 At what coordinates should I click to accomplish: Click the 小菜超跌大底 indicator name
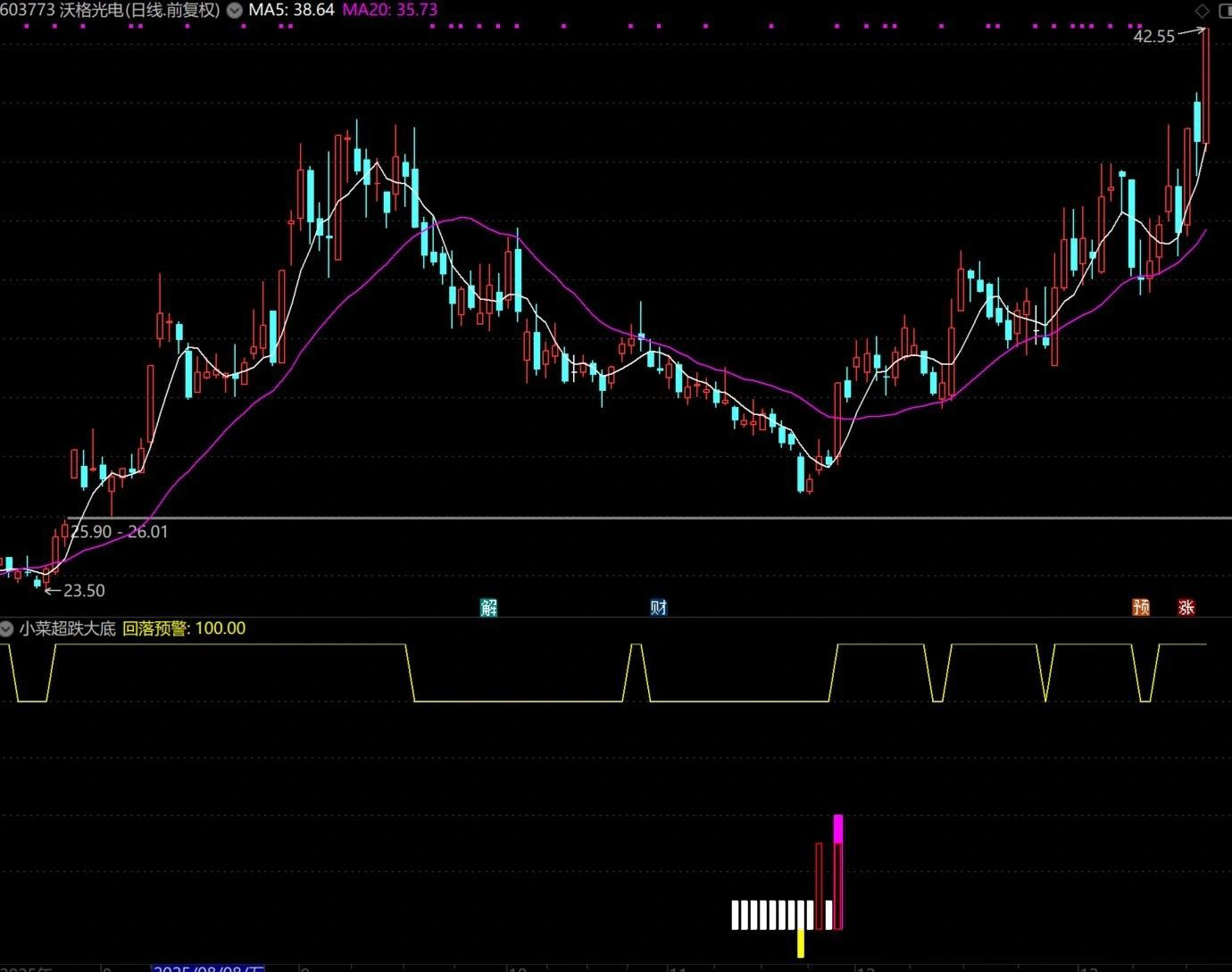click(x=68, y=628)
